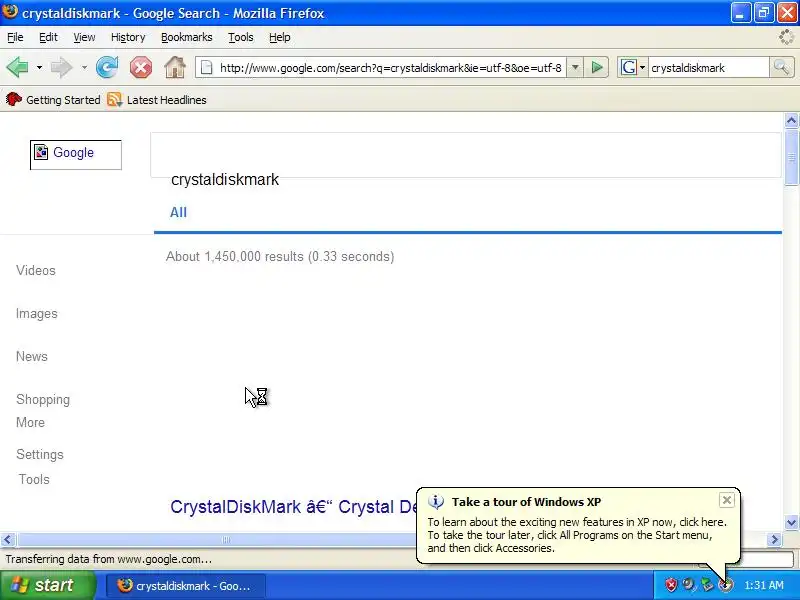
Task: Click the Take a tour of Windows XP balloon text
Action: [x=526, y=502]
